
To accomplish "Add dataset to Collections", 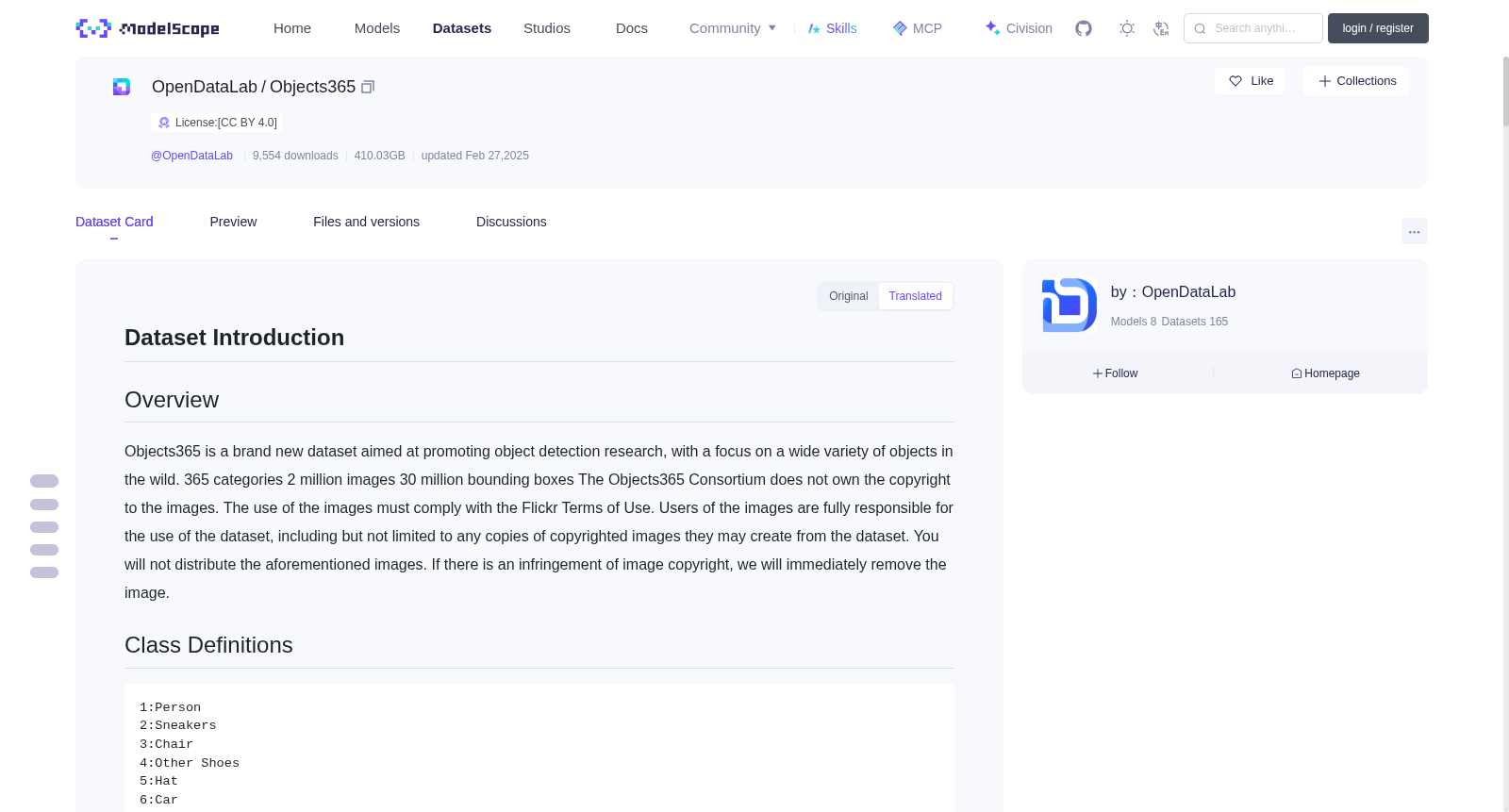I will pos(1356,81).
